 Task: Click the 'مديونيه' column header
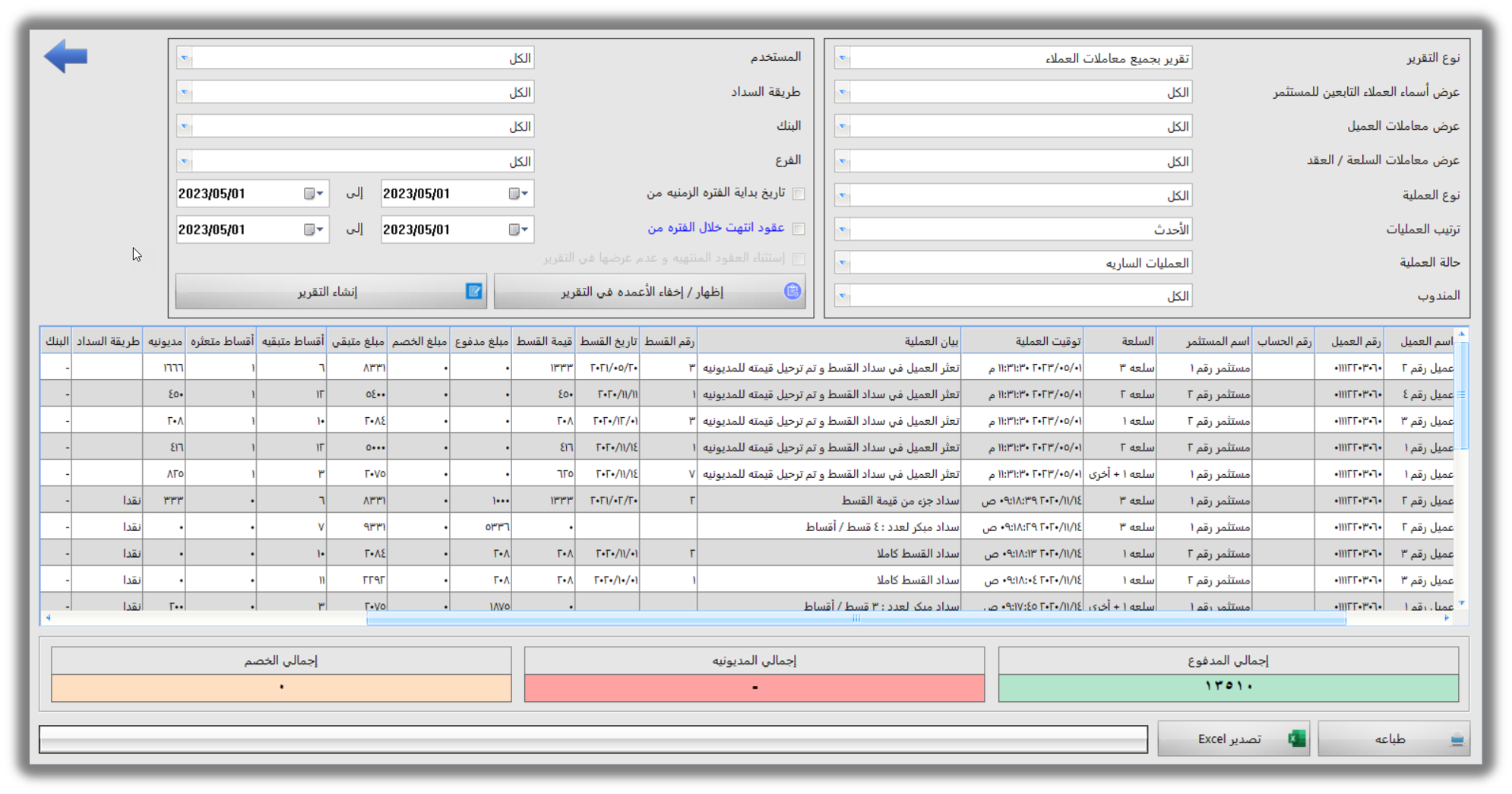(x=164, y=342)
